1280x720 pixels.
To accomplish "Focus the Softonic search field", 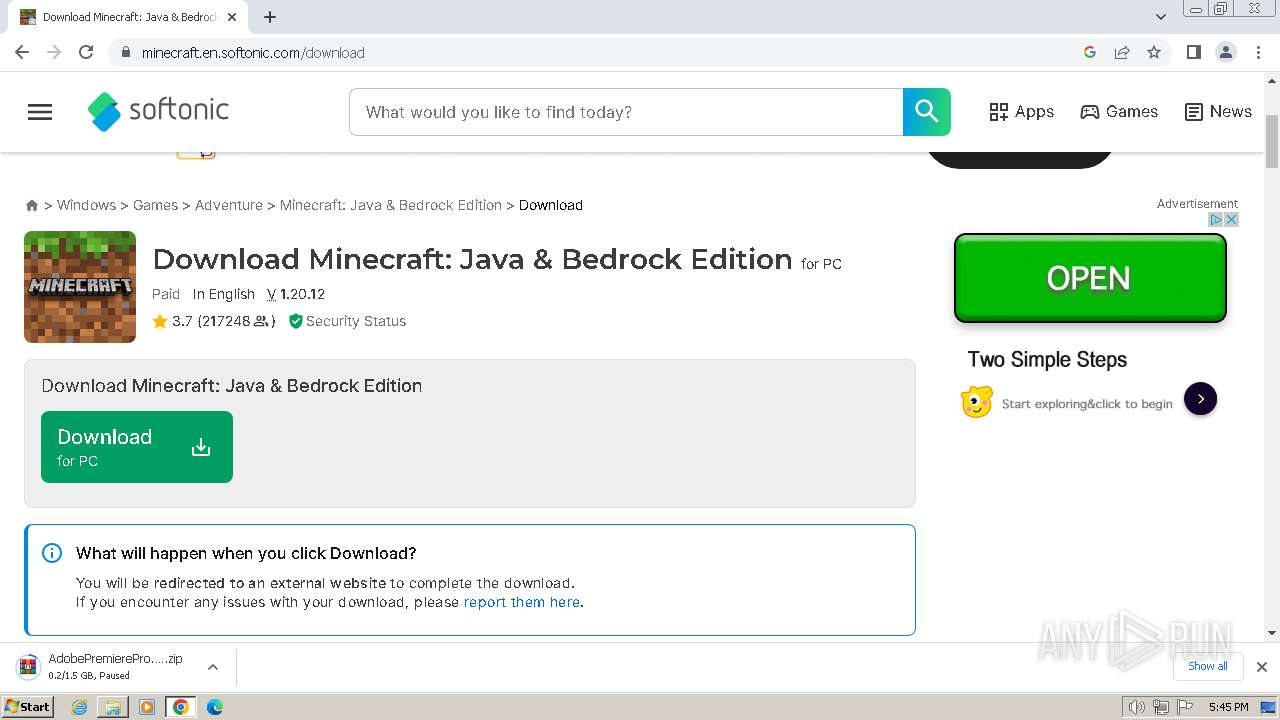I will pos(626,112).
